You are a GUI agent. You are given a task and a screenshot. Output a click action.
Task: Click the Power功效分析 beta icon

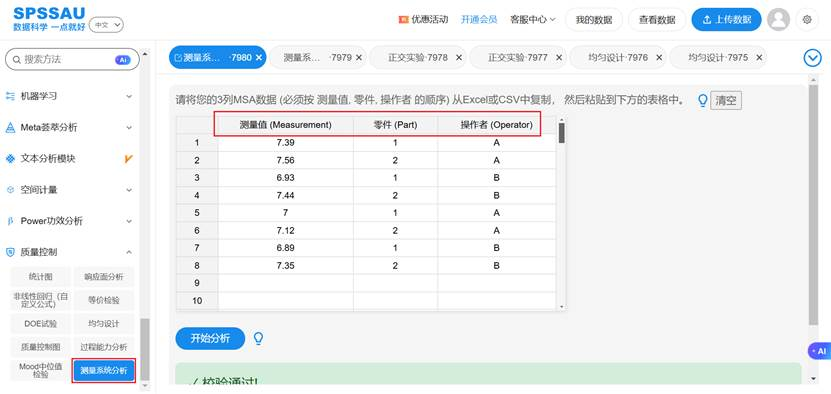[x=10, y=221]
